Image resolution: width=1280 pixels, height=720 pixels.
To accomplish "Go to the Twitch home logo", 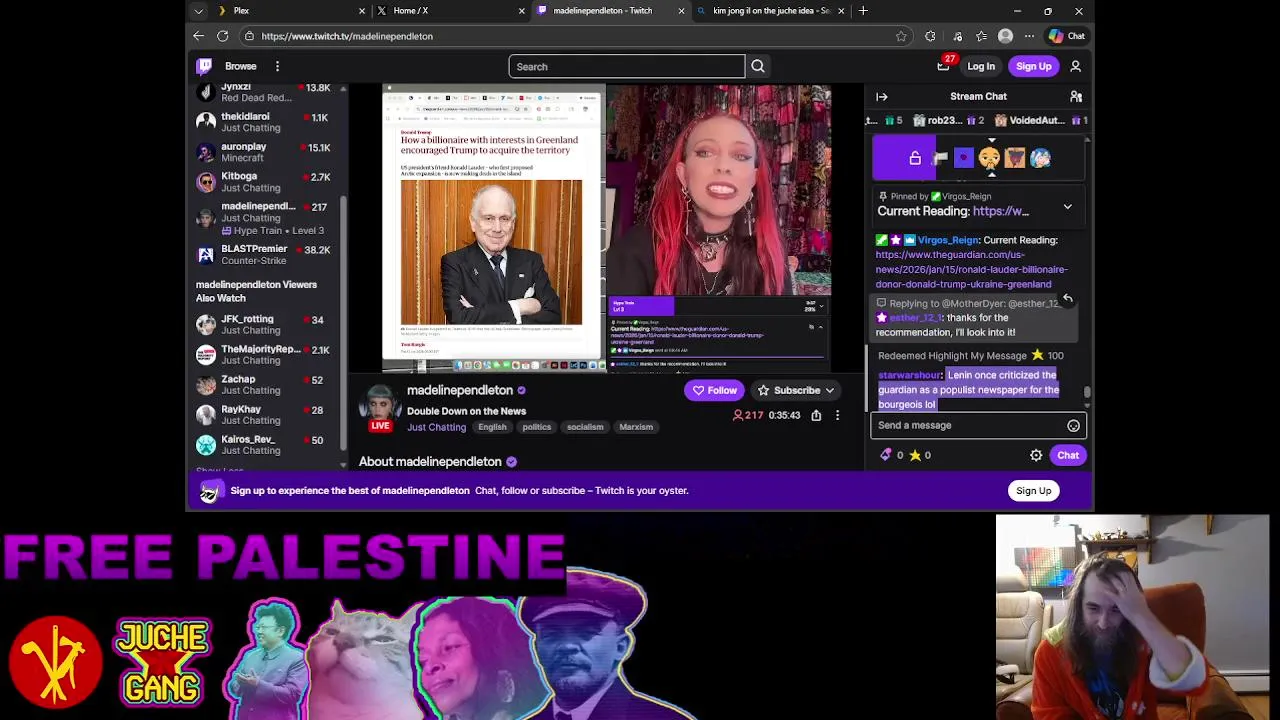I will [x=204, y=66].
